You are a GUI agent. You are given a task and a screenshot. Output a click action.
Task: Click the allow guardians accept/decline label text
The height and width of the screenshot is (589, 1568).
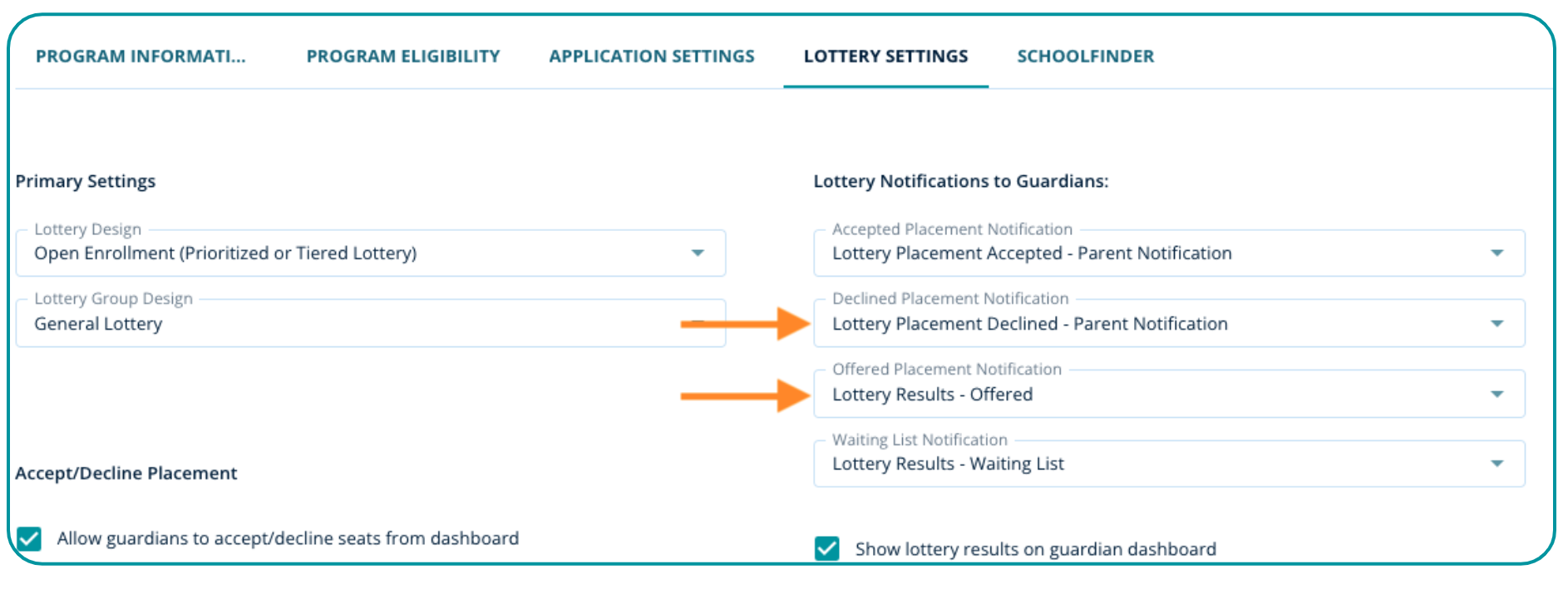(x=288, y=539)
